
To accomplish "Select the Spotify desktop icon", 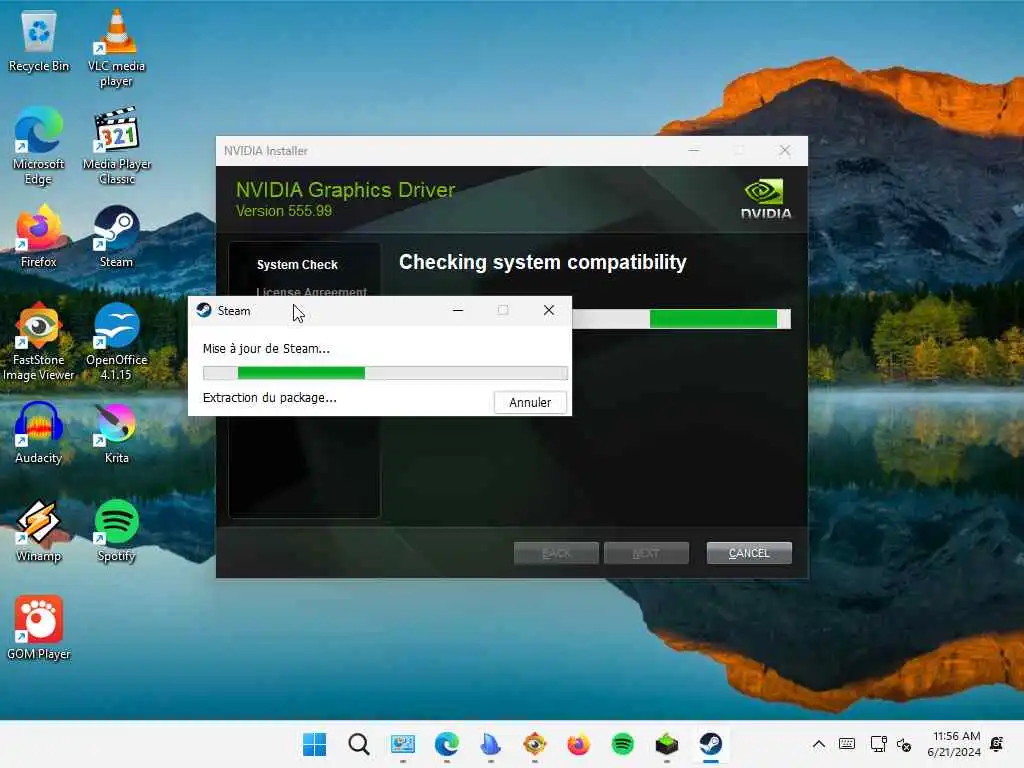I will (x=116, y=530).
